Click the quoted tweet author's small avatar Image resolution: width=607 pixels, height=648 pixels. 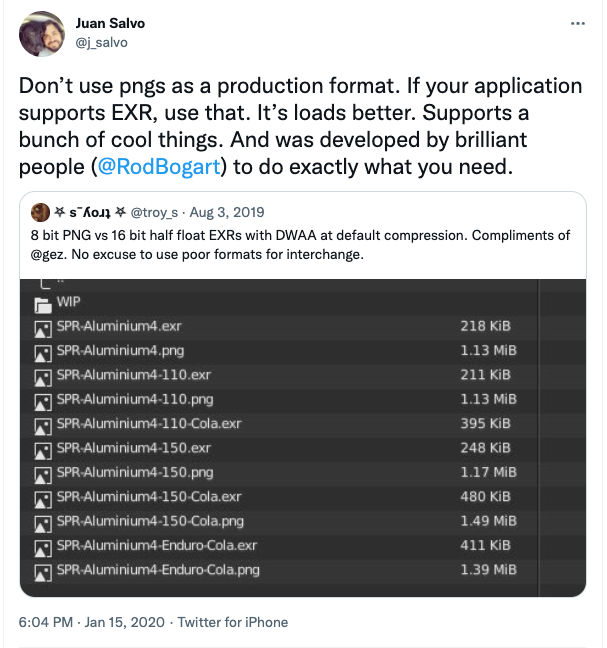coord(41,212)
